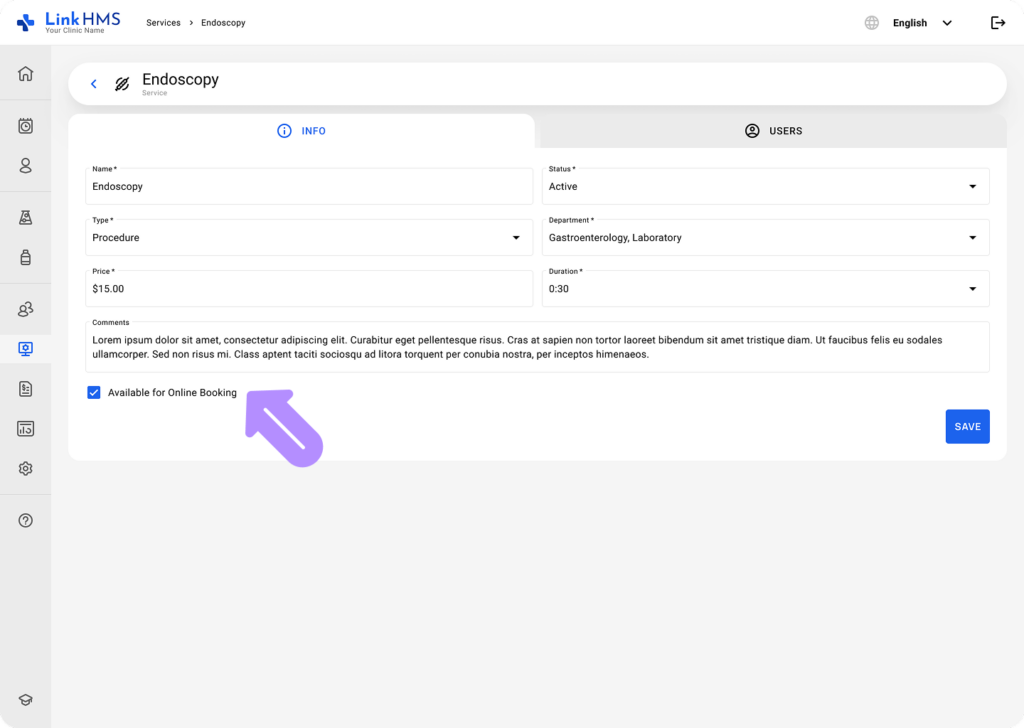
Task: Follow the Services breadcrumb link
Action: (163, 23)
